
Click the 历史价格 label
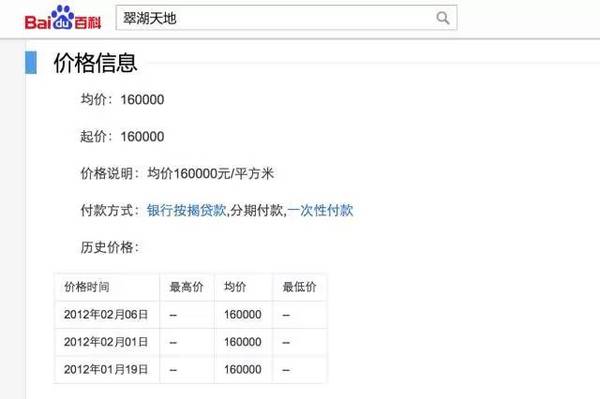pos(109,247)
